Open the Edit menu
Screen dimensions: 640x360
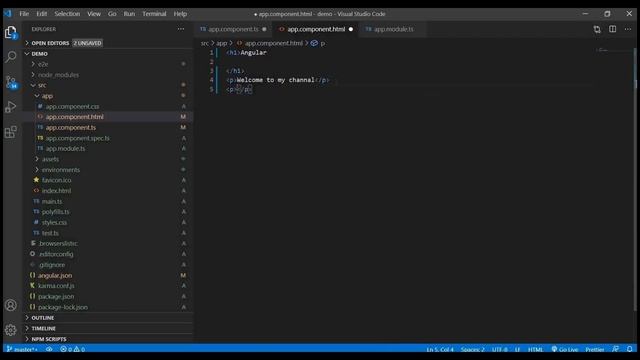click(x=42, y=13)
